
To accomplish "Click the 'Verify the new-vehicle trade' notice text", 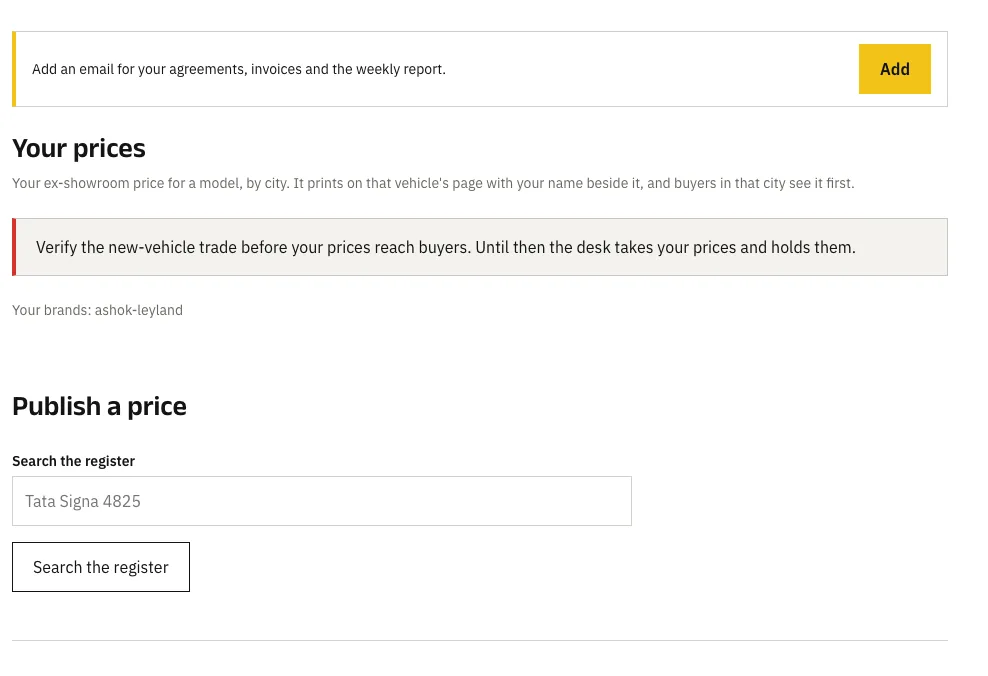I will [x=445, y=247].
